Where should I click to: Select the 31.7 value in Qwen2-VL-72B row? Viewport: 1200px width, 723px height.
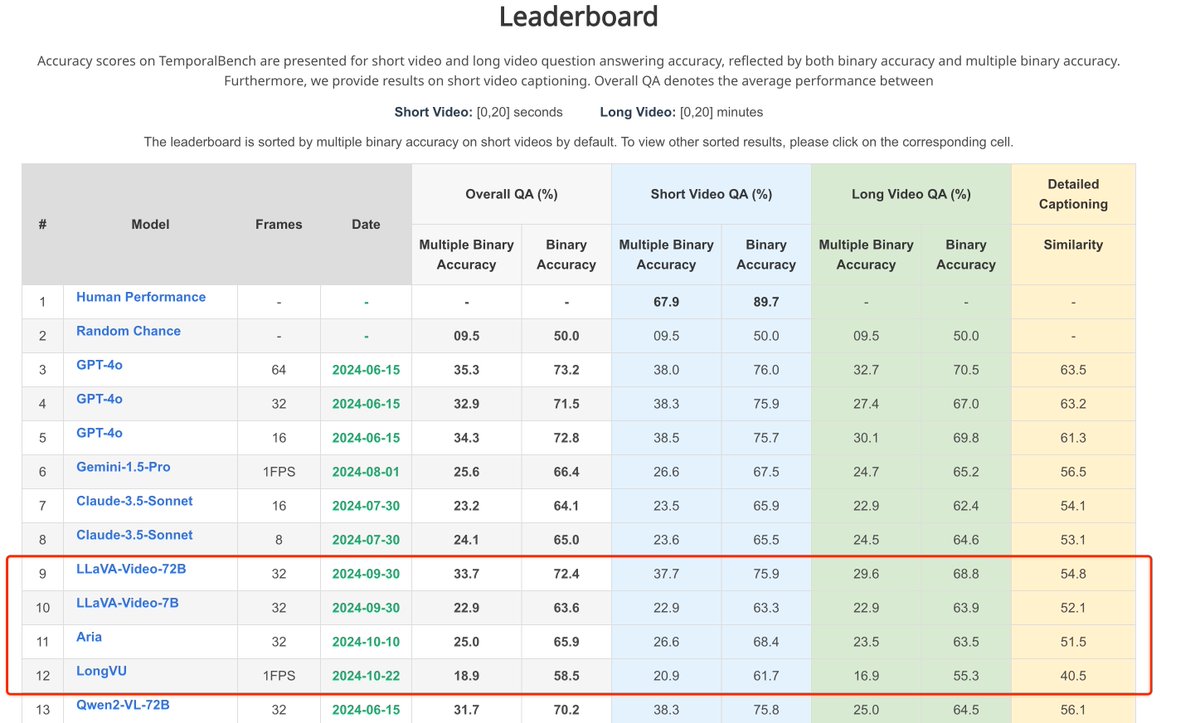(466, 710)
